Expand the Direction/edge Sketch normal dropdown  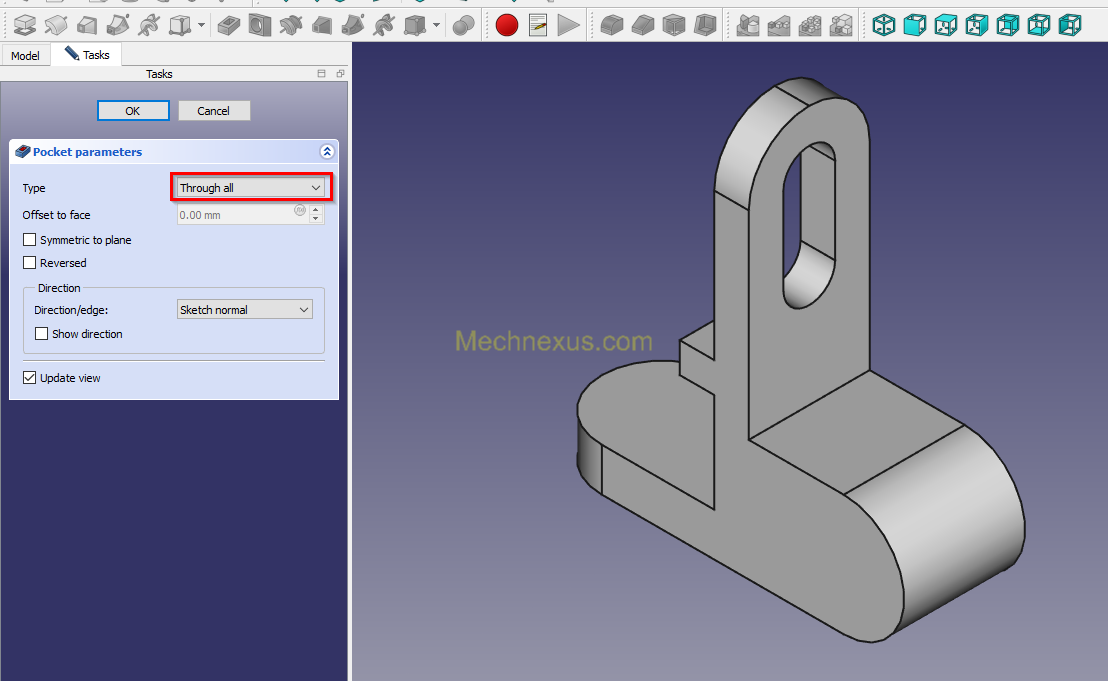(x=245, y=310)
